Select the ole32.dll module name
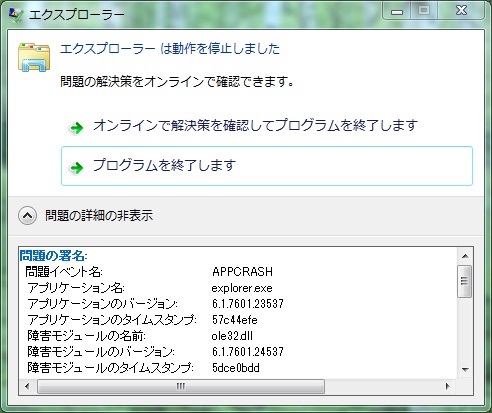 click(x=232, y=336)
